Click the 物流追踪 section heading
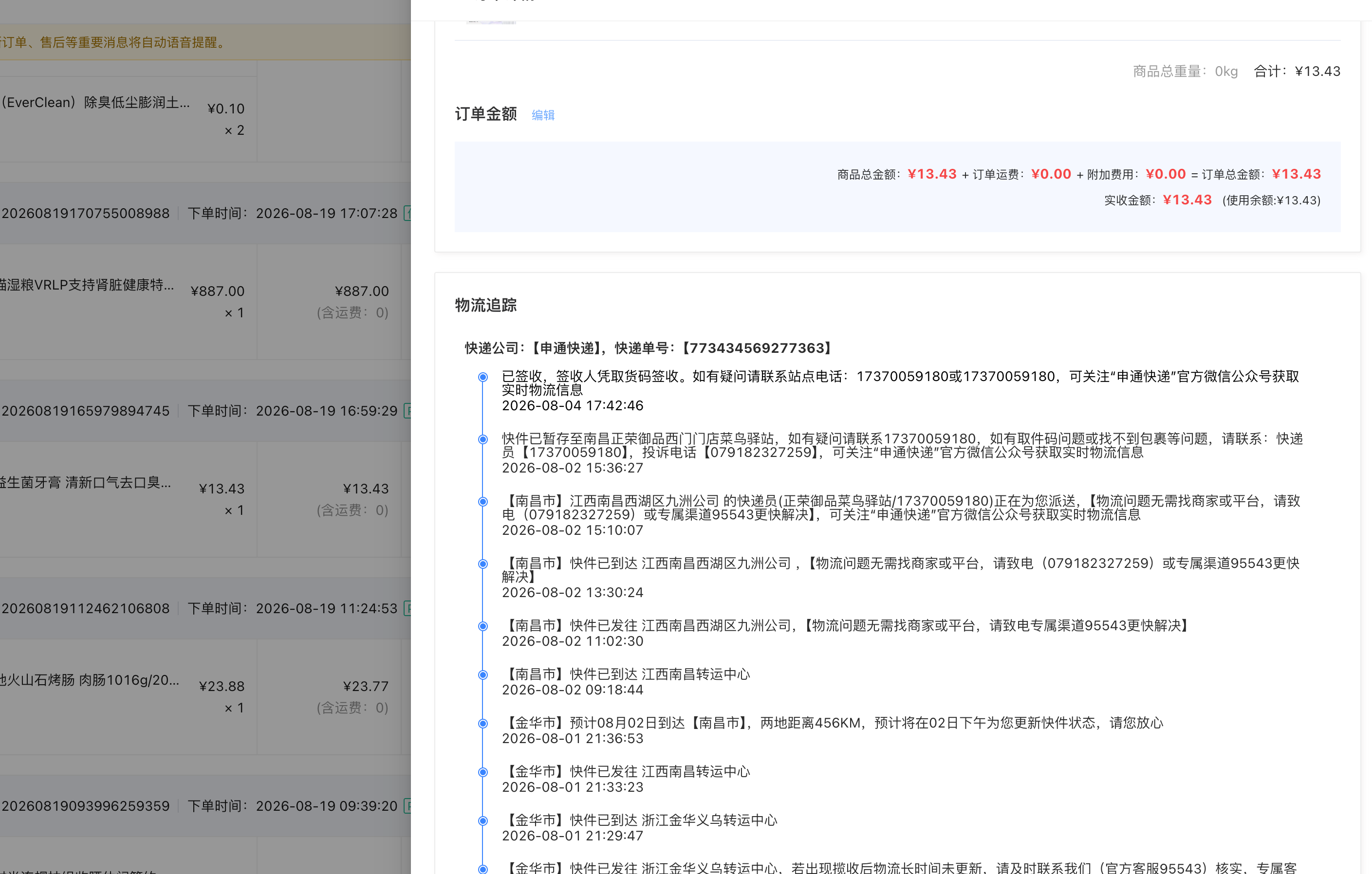 [485, 305]
